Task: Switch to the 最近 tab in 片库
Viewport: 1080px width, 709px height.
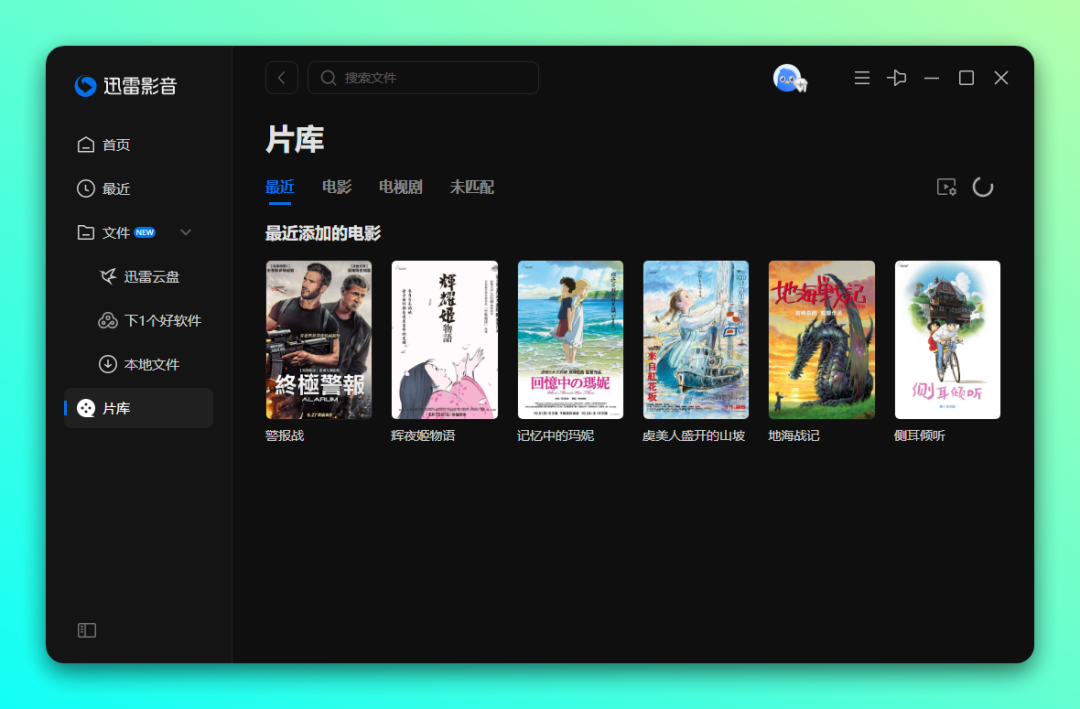Action: tap(280, 187)
